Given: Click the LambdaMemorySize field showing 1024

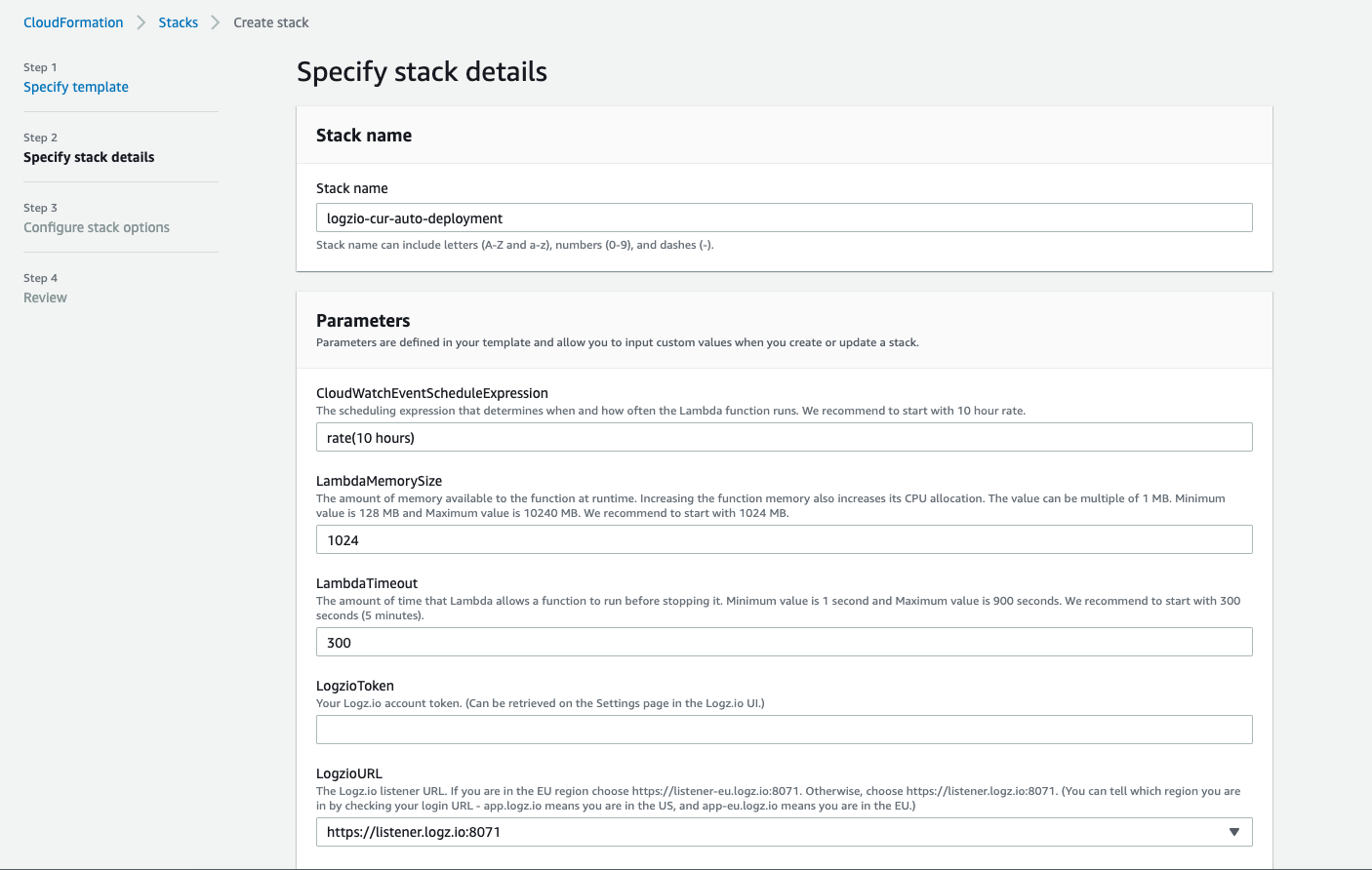Looking at the screenshot, I should [x=784, y=539].
